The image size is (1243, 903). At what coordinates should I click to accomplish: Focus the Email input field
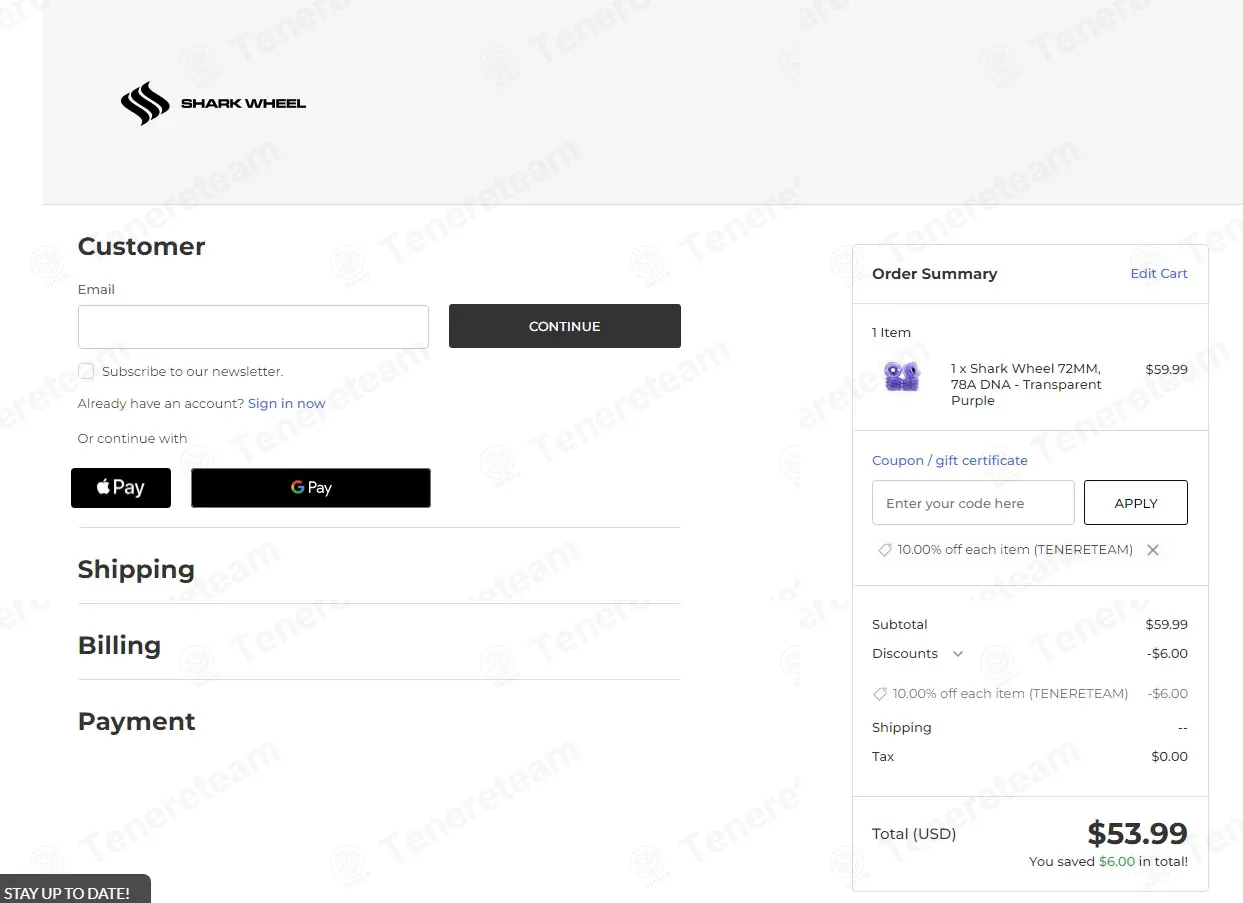click(x=253, y=327)
